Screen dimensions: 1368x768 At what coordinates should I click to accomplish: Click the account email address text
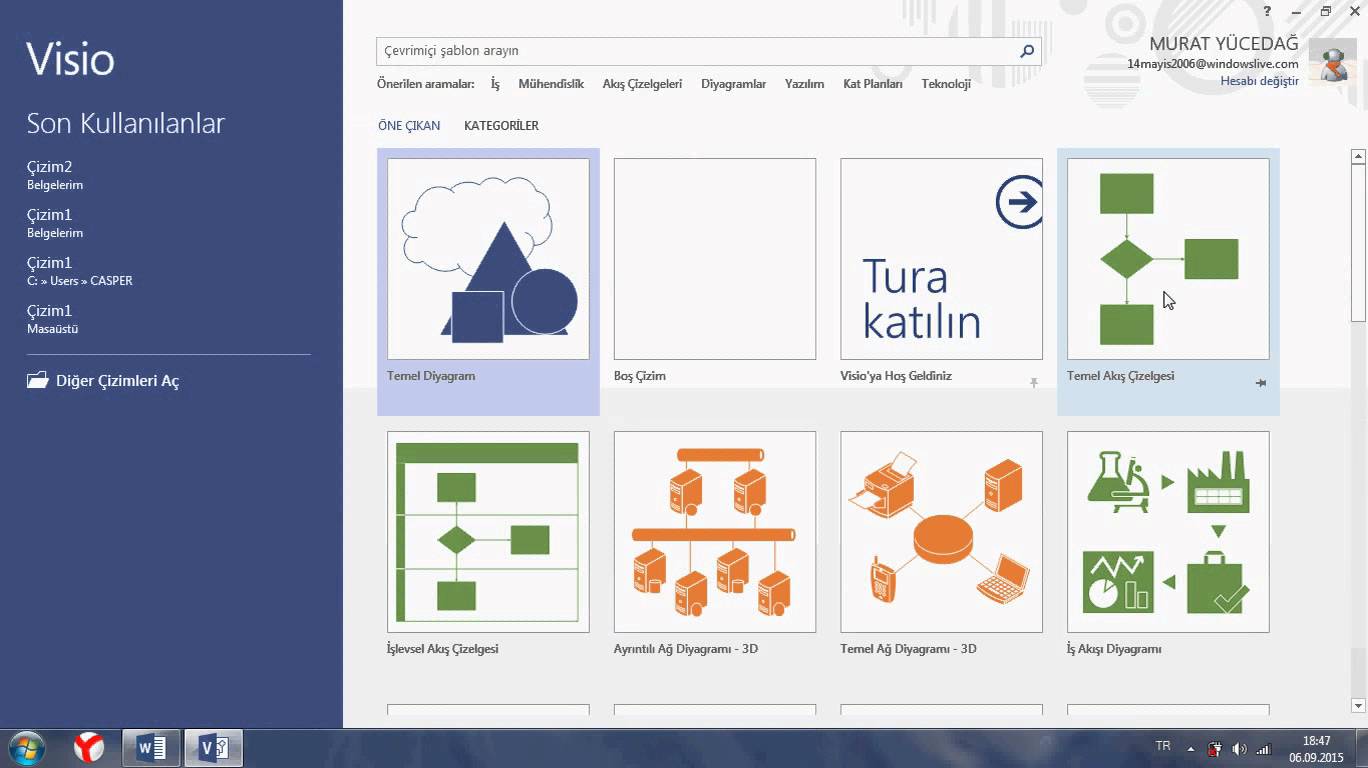pos(1213,64)
